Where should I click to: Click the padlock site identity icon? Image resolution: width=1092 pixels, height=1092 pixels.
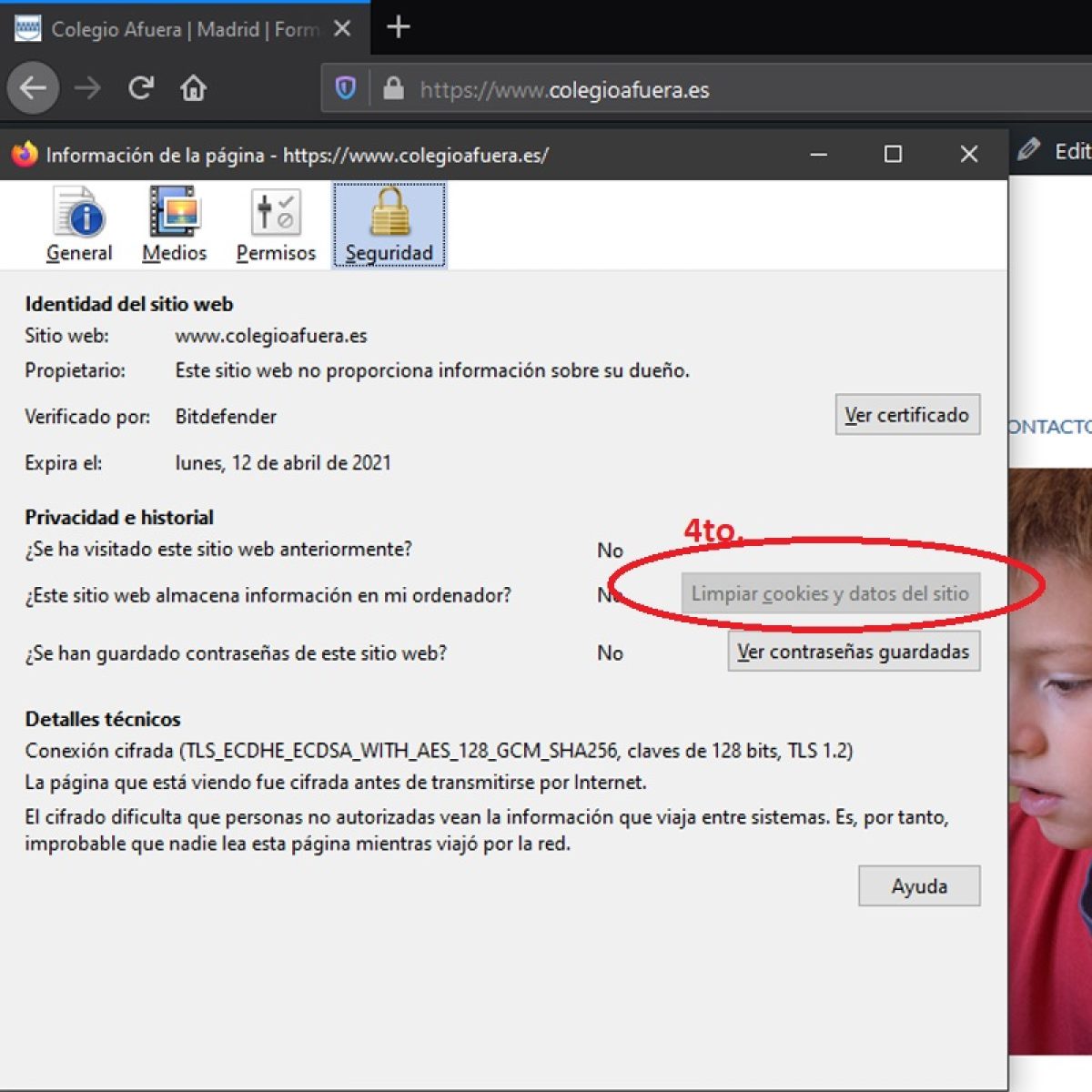393,88
